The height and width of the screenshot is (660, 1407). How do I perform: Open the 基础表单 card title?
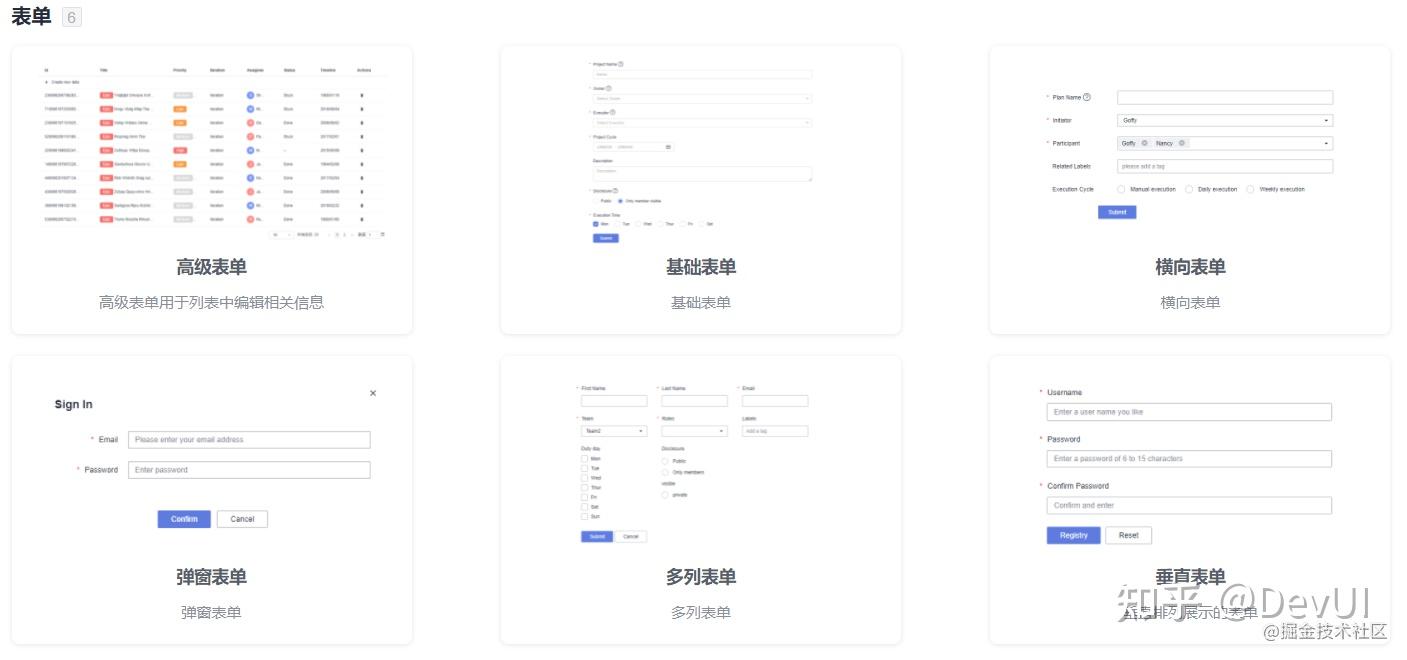click(701, 267)
